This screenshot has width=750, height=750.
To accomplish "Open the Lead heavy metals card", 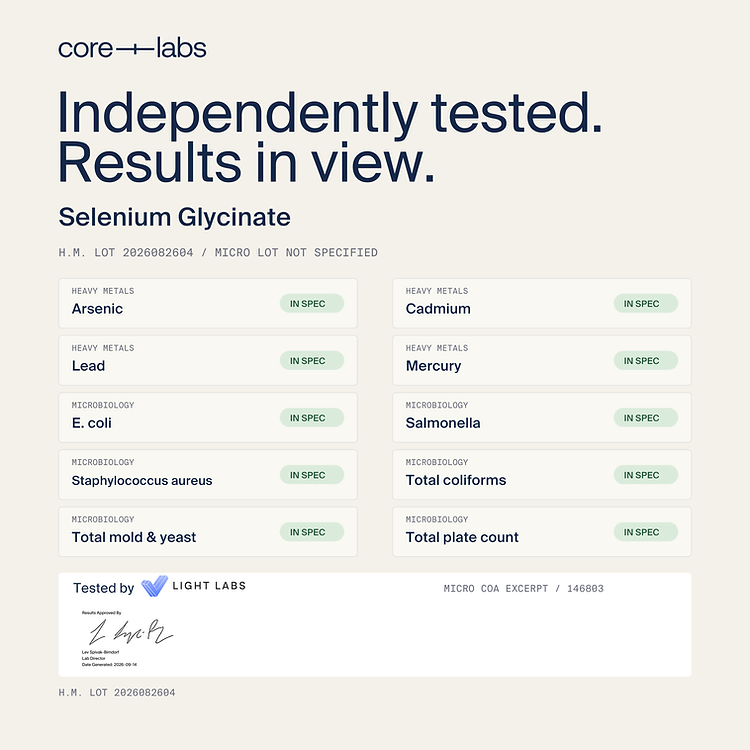I will point(208,360).
